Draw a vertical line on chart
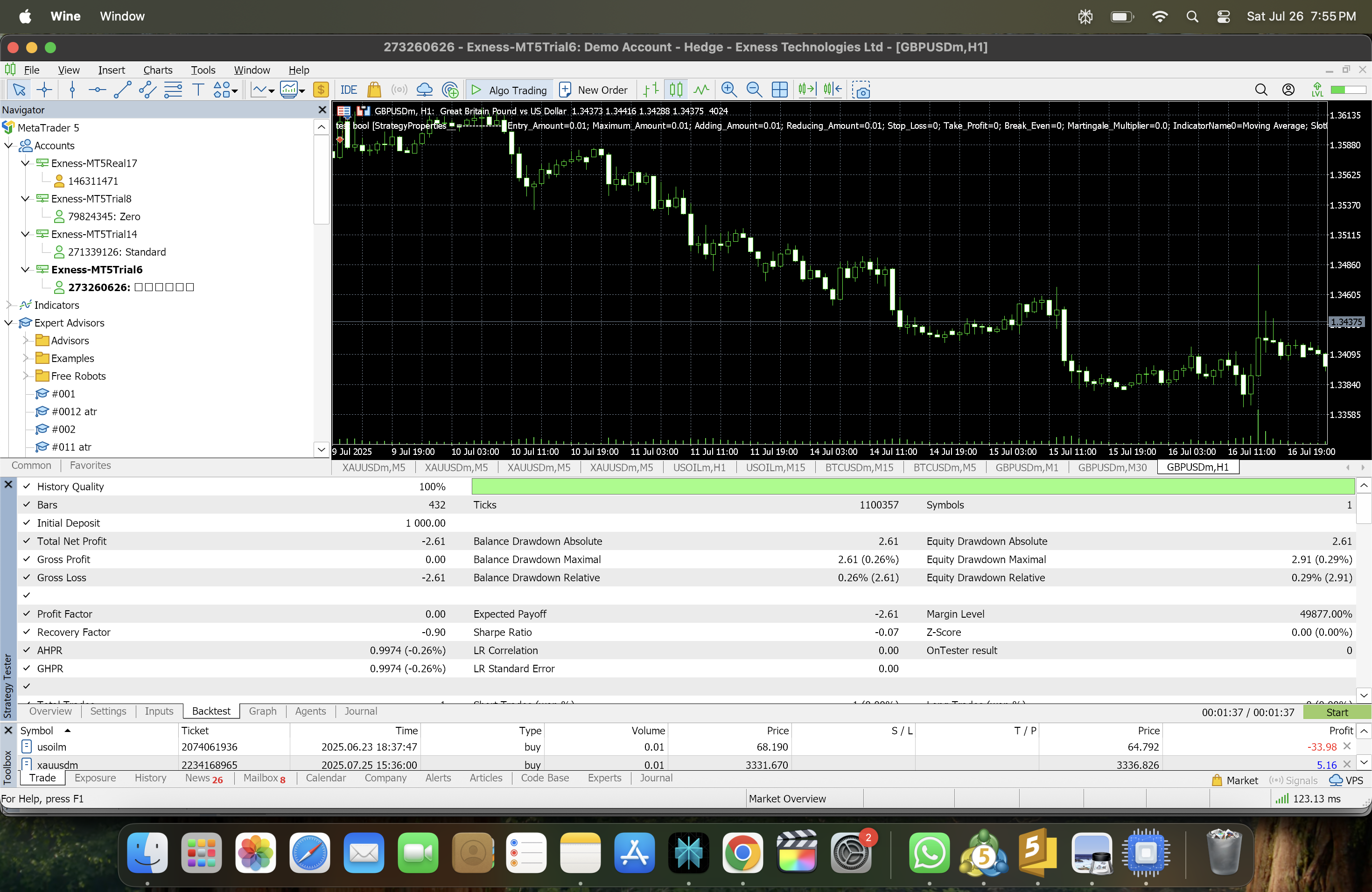Screen dimensions: 1372x892 (x=72, y=90)
